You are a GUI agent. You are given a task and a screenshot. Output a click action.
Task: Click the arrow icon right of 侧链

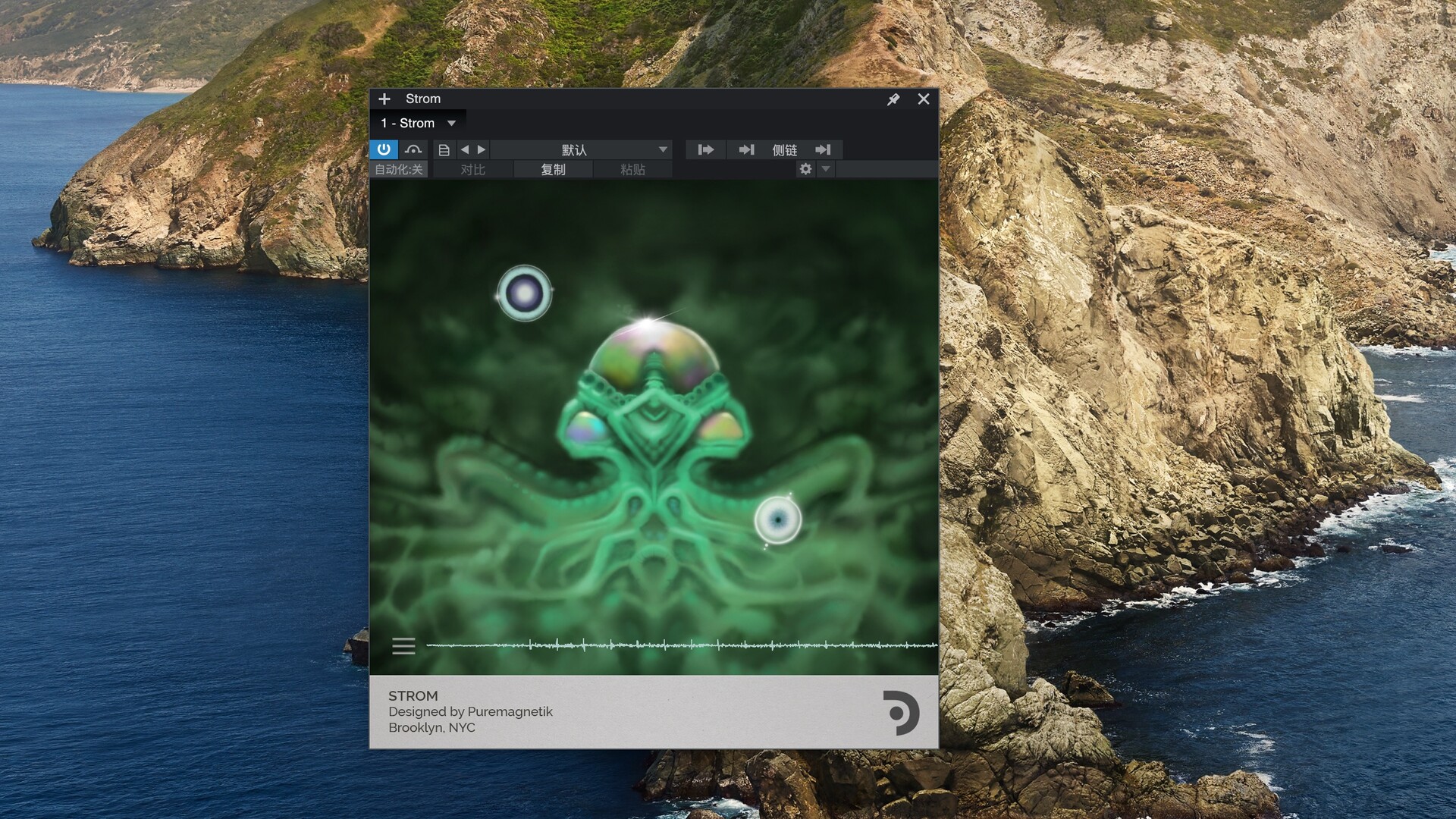[x=824, y=149]
